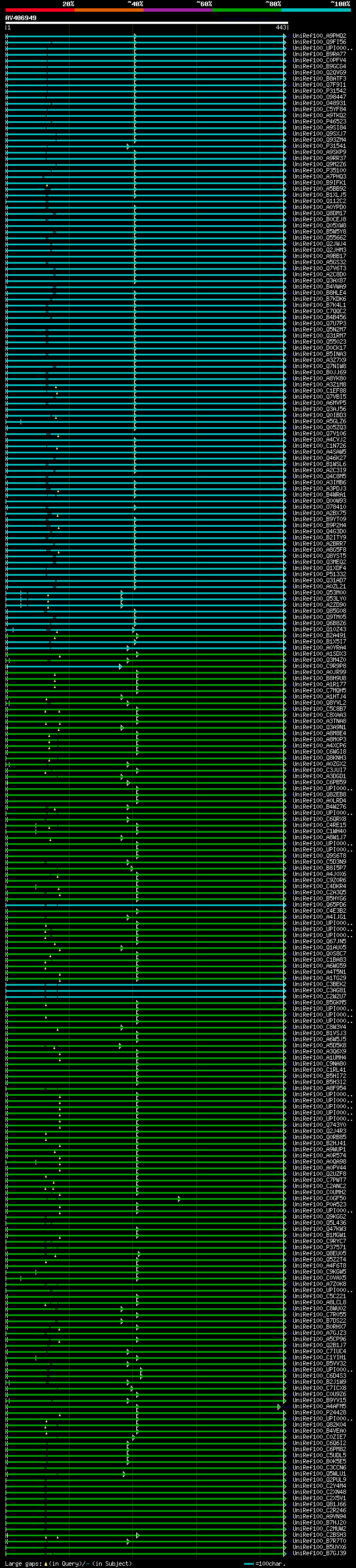Open the UniRef100_Q8DM17 hit
Screen dimensions: 356x1568
(319, 213)
